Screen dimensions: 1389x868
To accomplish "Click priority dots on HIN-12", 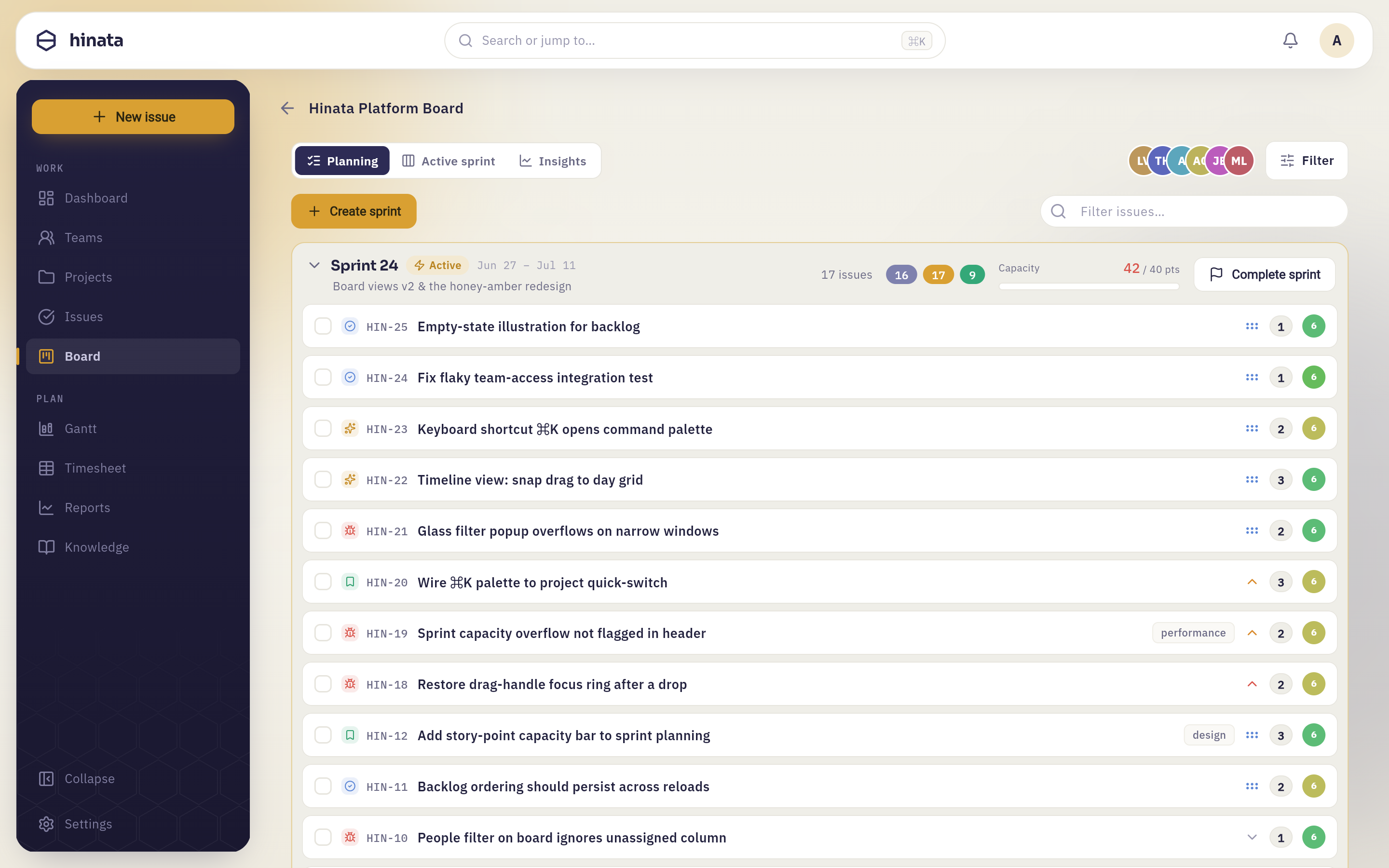I will click(x=1252, y=735).
